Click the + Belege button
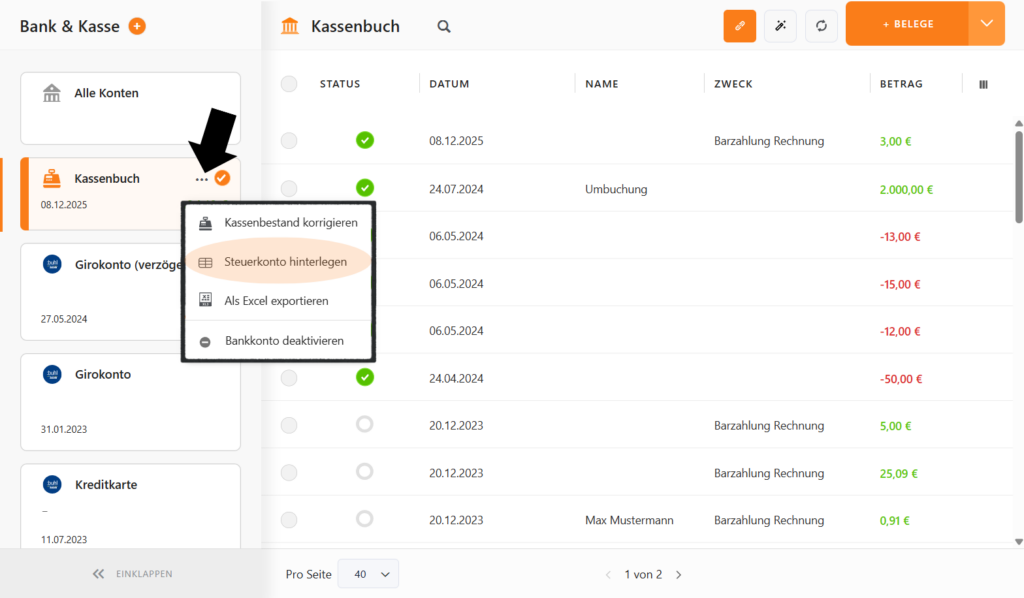The height and width of the screenshot is (598, 1024). pos(907,24)
